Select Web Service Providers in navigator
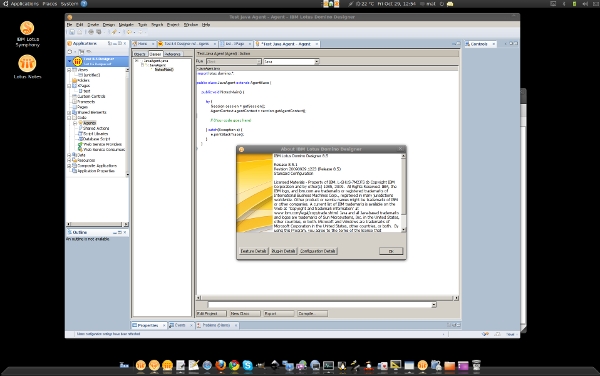Screen dimensions: 600x376 [103, 144]
